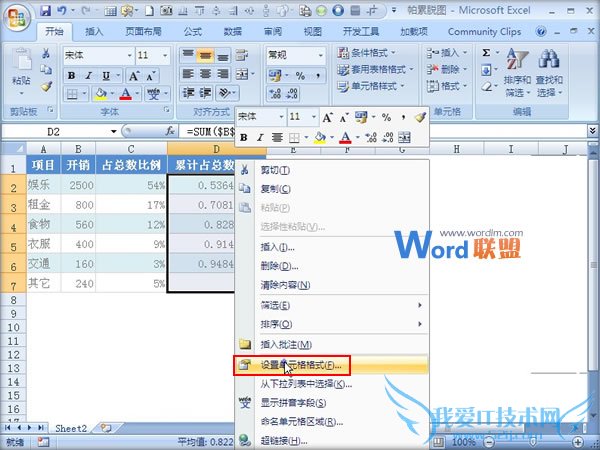600x450 pixels.
Task: Toggle ribbon center text horizontally
Action: pyautogui.click(x=205, y=74)
